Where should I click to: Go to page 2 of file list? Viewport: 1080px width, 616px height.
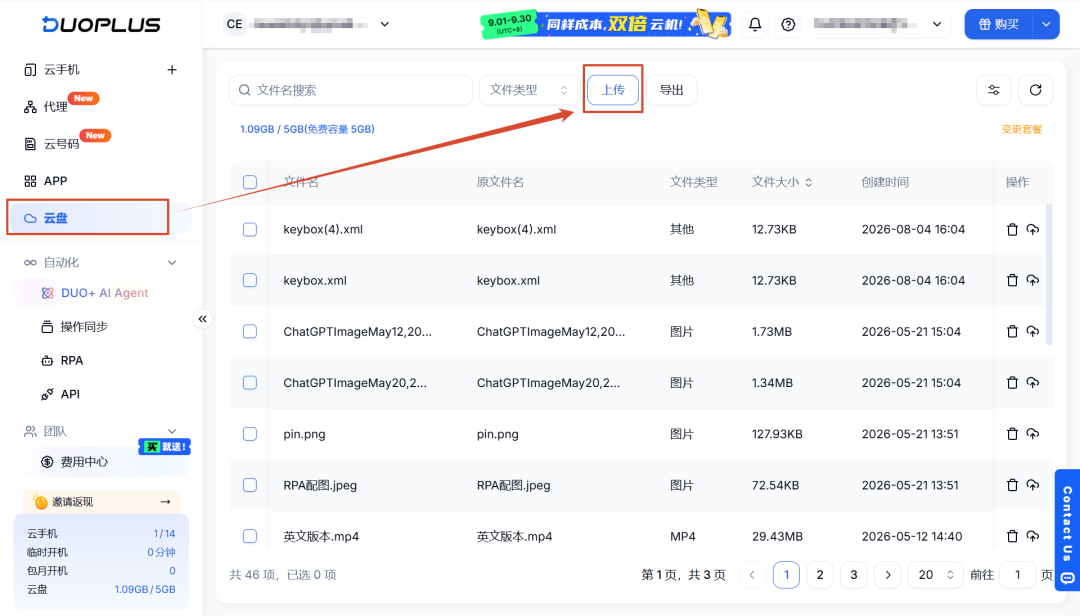tap(820, 575)
